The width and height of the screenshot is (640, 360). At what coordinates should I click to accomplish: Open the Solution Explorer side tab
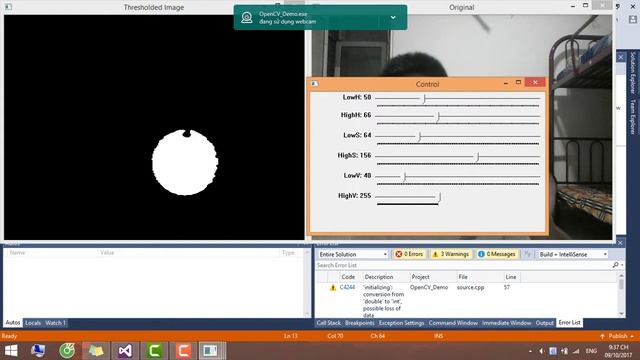[633, 72]
